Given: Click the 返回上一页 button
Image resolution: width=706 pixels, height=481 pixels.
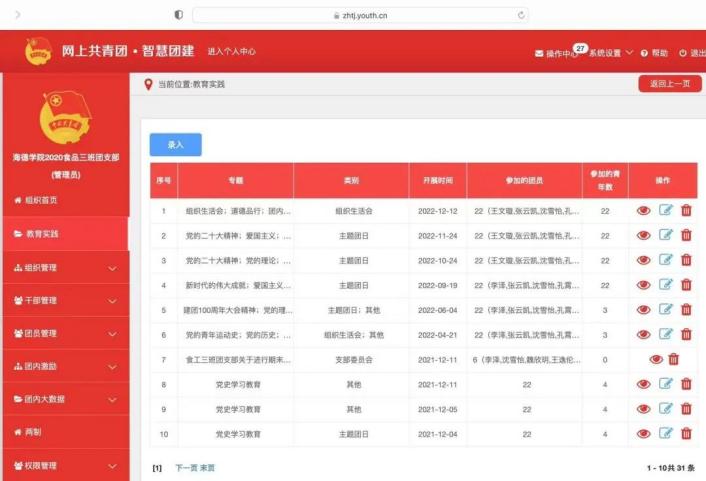Looking at the screenshot, I should (670, 84).
